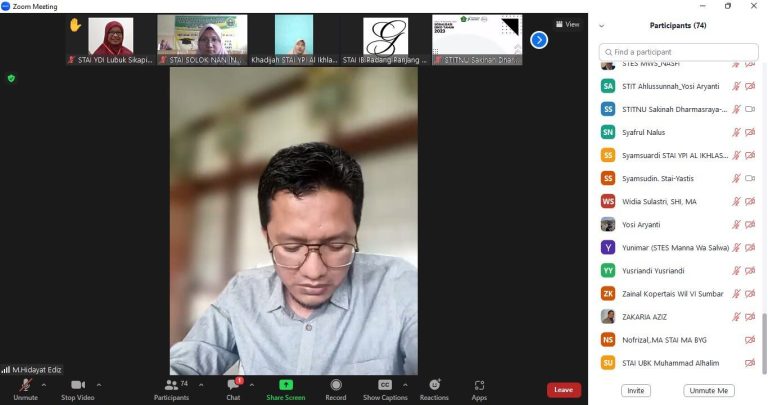This screenshot has width=768, height=405.
Task: Click muted mic icon for Syamsuardi STAI YPI
Action: point(736,155)
